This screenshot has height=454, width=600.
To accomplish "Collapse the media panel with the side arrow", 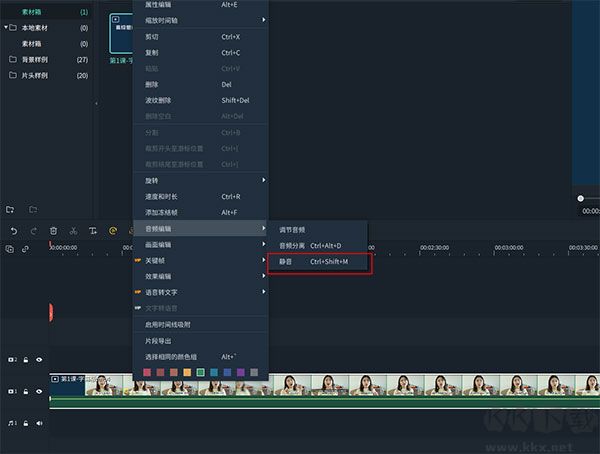I will (x=96, y=103).
